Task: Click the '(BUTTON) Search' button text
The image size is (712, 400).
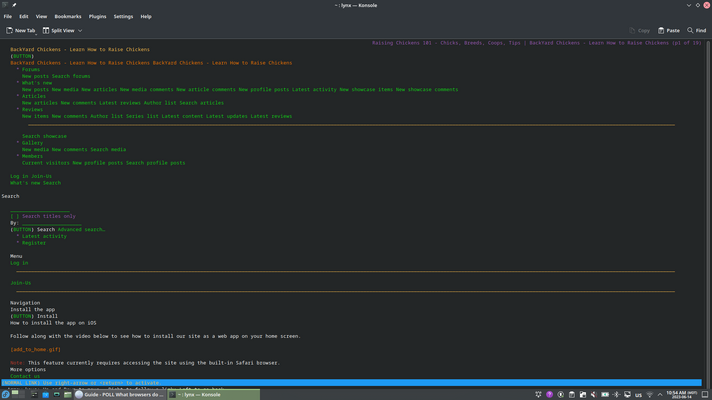Action: pos(33,229)
